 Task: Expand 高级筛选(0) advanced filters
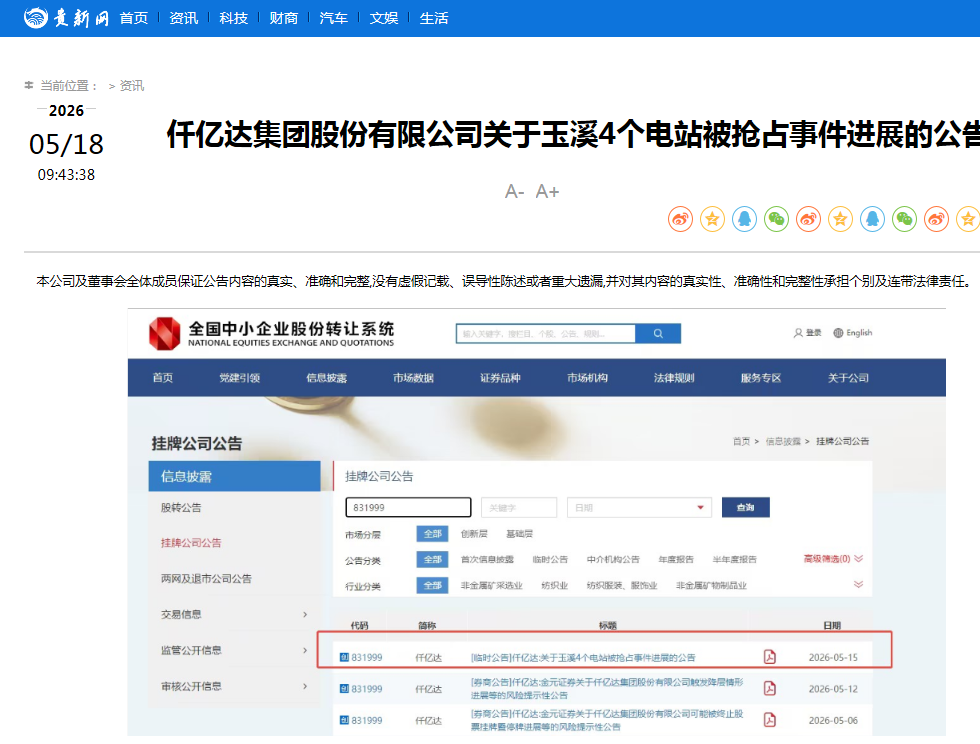coord(833,558)
